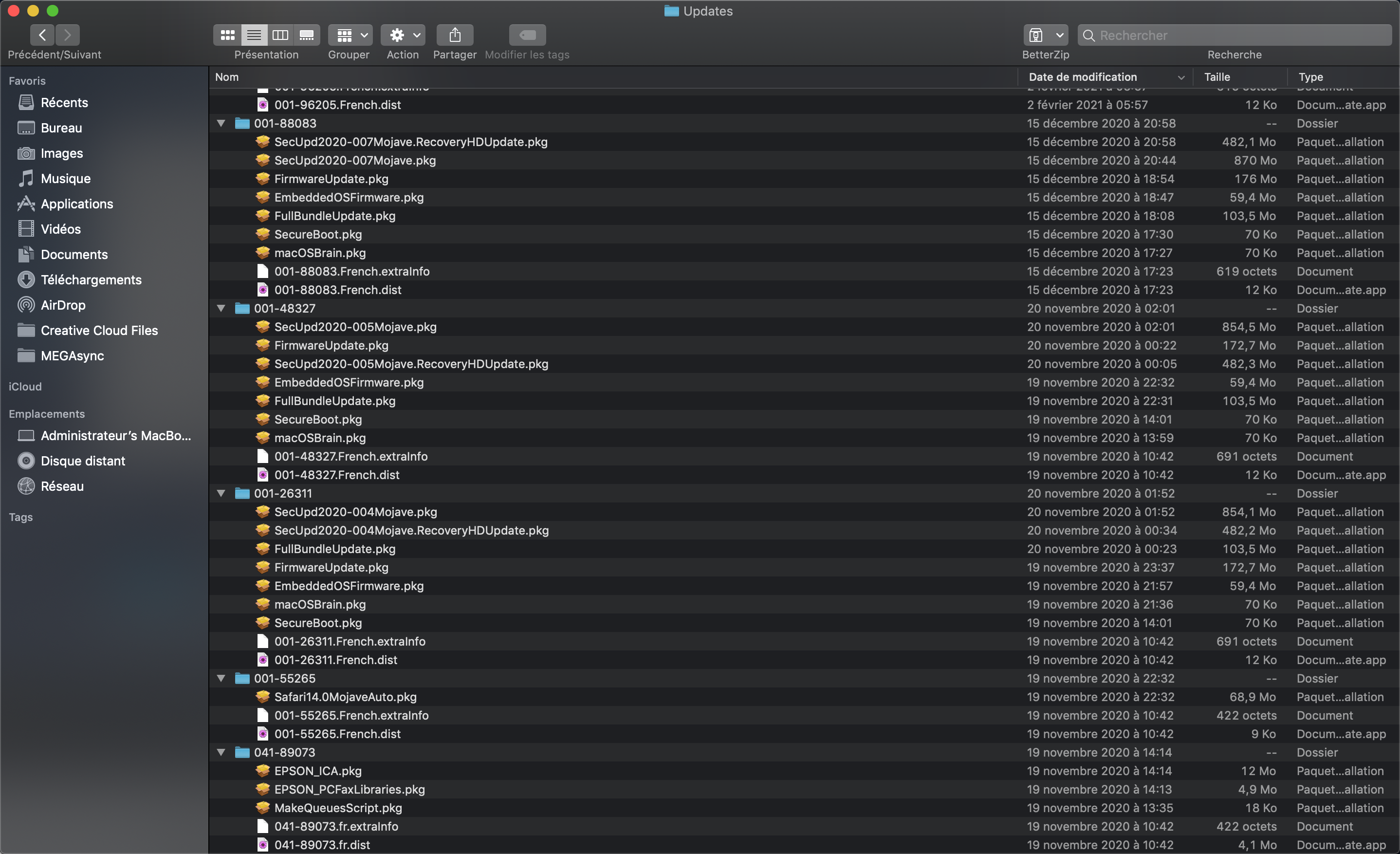Click the Modifier les tags button
Viewport: 1400px width, 854px height.
527,35
